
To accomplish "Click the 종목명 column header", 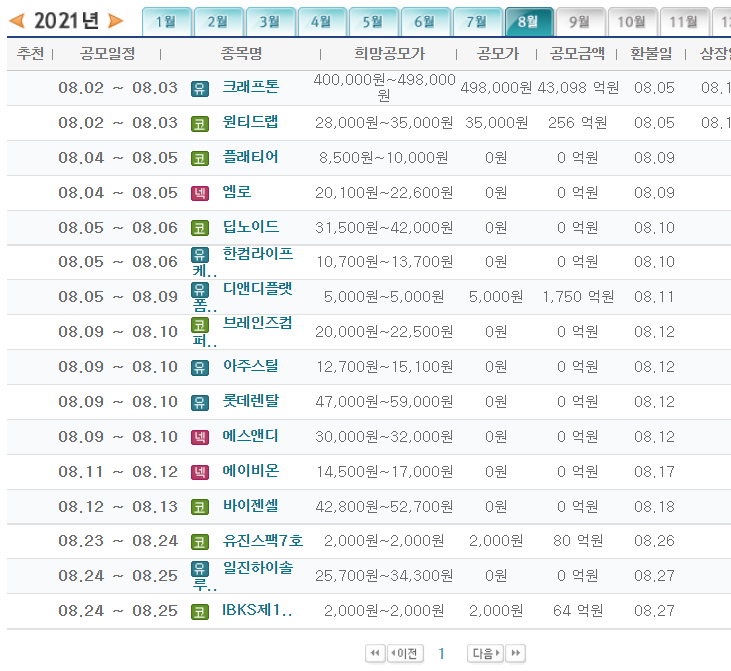I will click(241, 54).
